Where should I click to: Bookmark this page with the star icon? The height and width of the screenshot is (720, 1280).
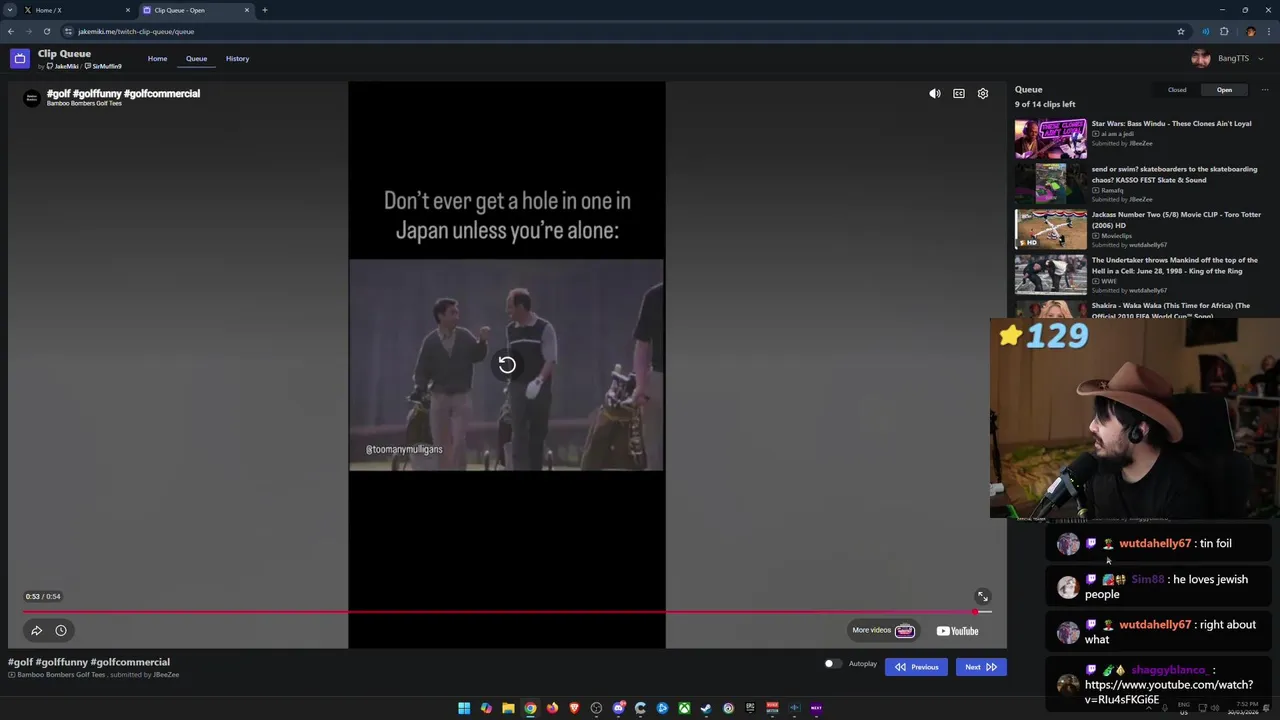pos(1181,31)
